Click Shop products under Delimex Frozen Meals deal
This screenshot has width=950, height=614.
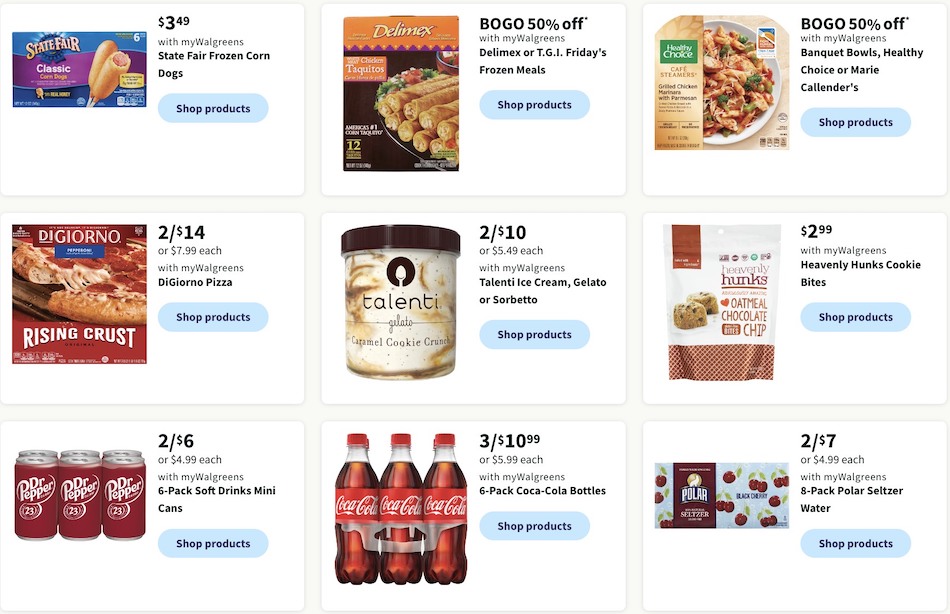(x=535, y=104)
